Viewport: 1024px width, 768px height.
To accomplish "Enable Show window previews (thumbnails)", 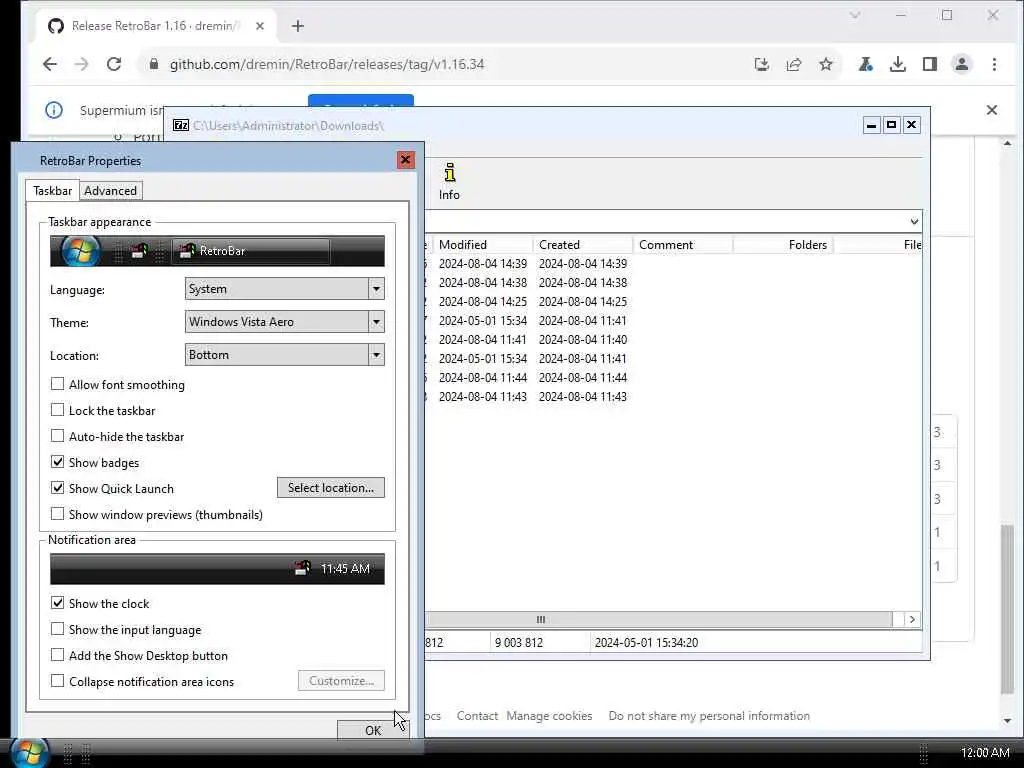I will tap(57, 514).
